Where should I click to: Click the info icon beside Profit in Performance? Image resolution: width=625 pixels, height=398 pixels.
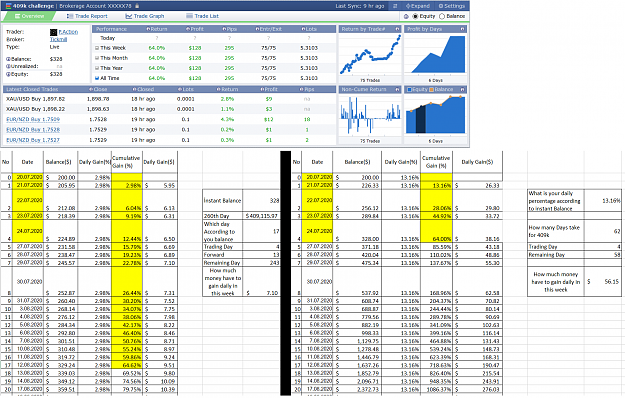click(x=187, y=29)
